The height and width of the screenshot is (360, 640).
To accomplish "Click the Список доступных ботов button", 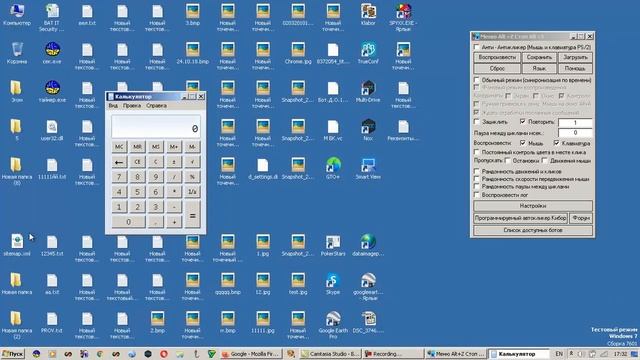I will (x=533, y=230).
